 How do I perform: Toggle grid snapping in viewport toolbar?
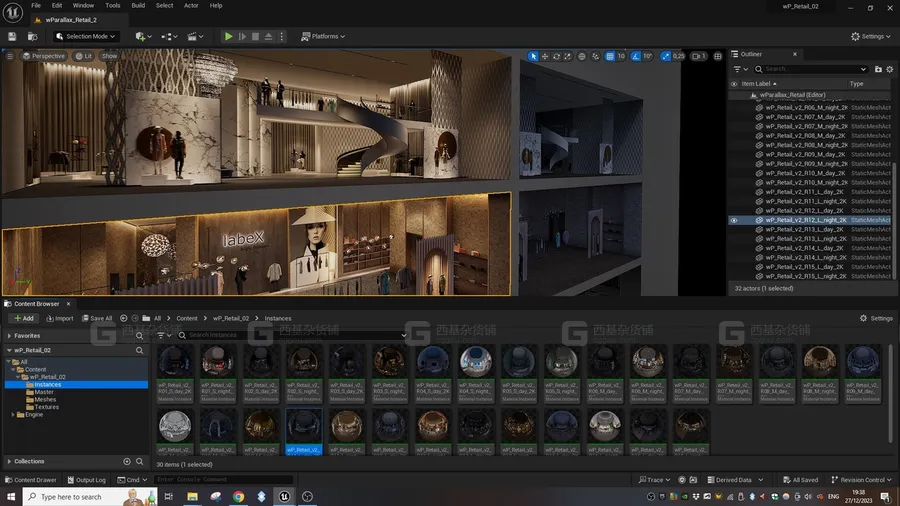[x=610, y=56]
